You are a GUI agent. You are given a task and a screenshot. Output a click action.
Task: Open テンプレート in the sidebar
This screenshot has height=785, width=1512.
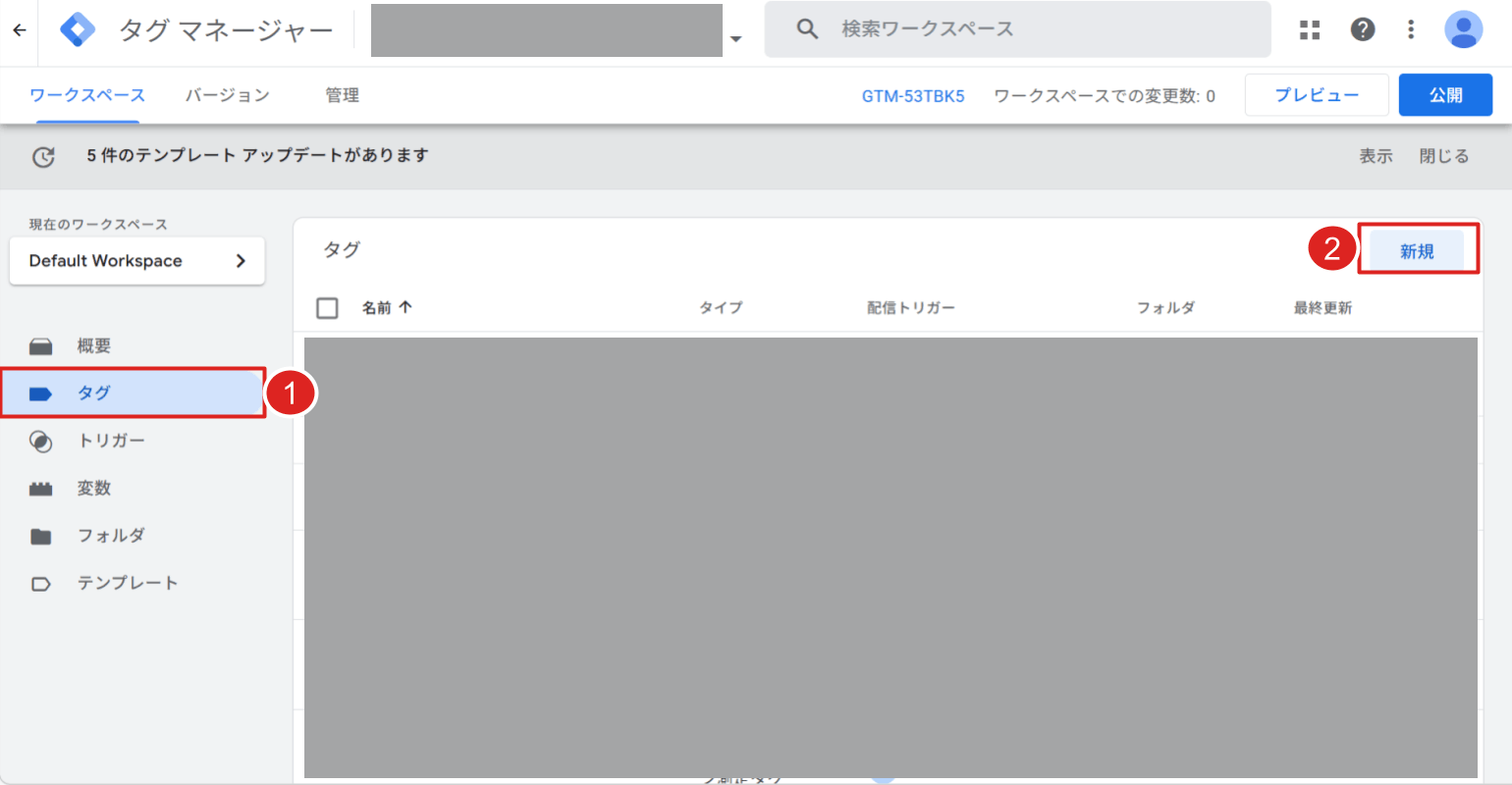pos(128,583)
